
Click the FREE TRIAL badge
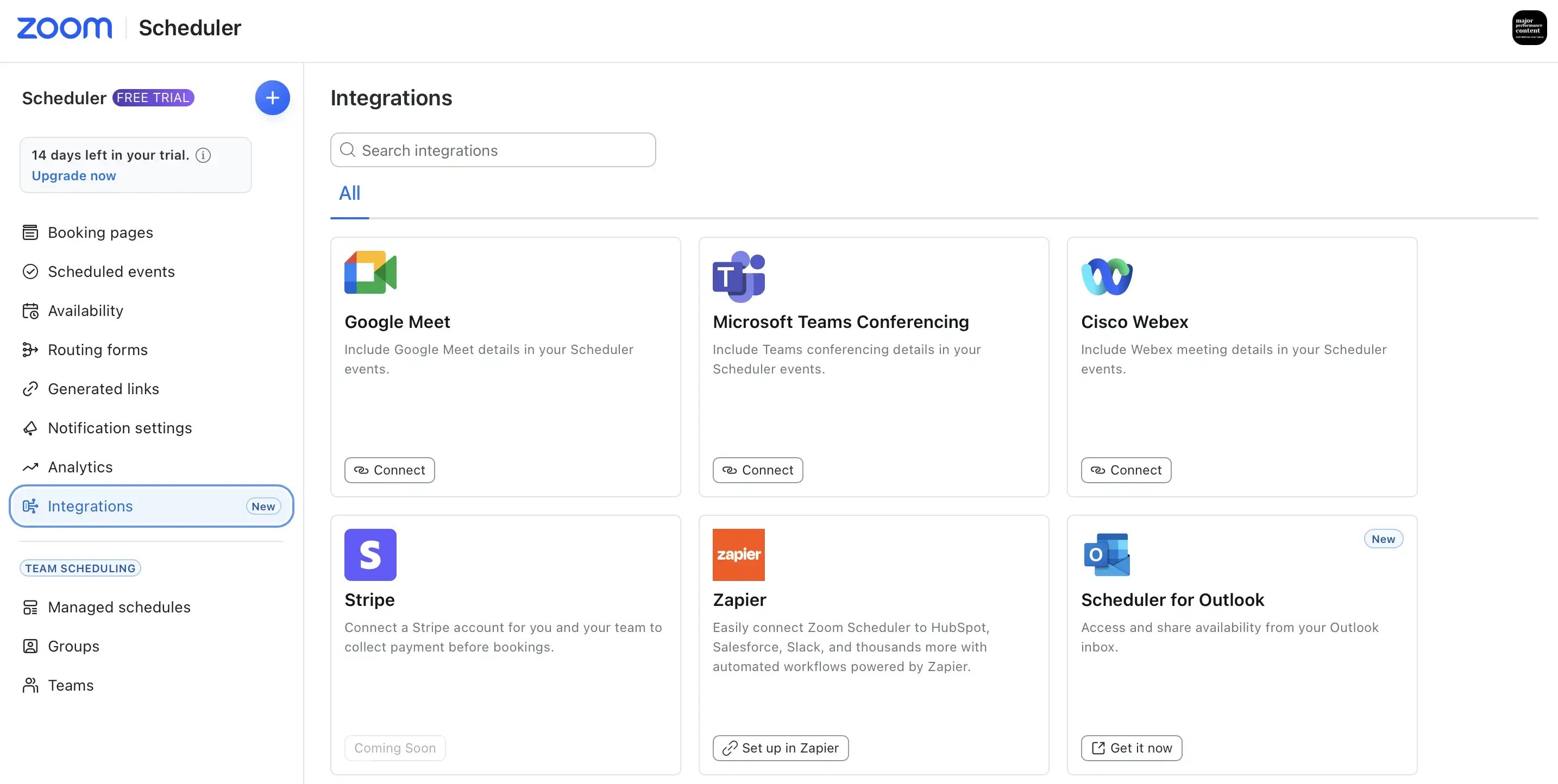coord(153,98)
